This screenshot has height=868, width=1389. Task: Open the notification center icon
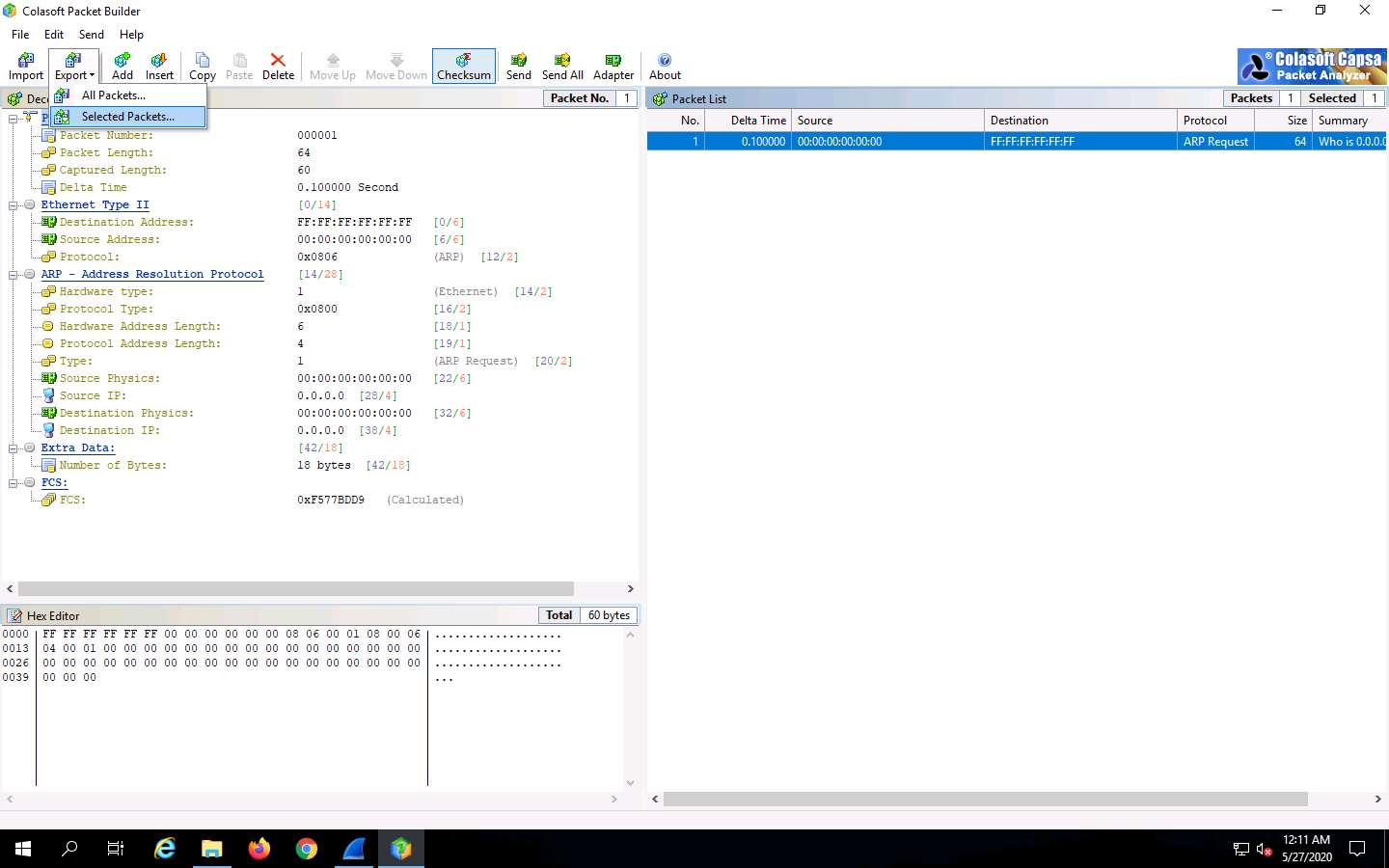1357,849
